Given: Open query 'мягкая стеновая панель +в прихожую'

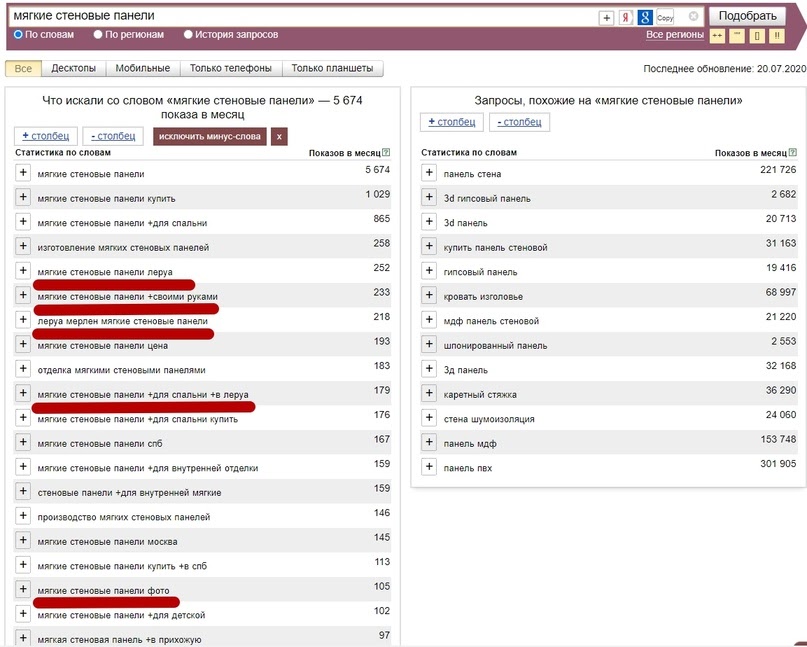Looking at the screenshot, I should [x=119, y=640].
